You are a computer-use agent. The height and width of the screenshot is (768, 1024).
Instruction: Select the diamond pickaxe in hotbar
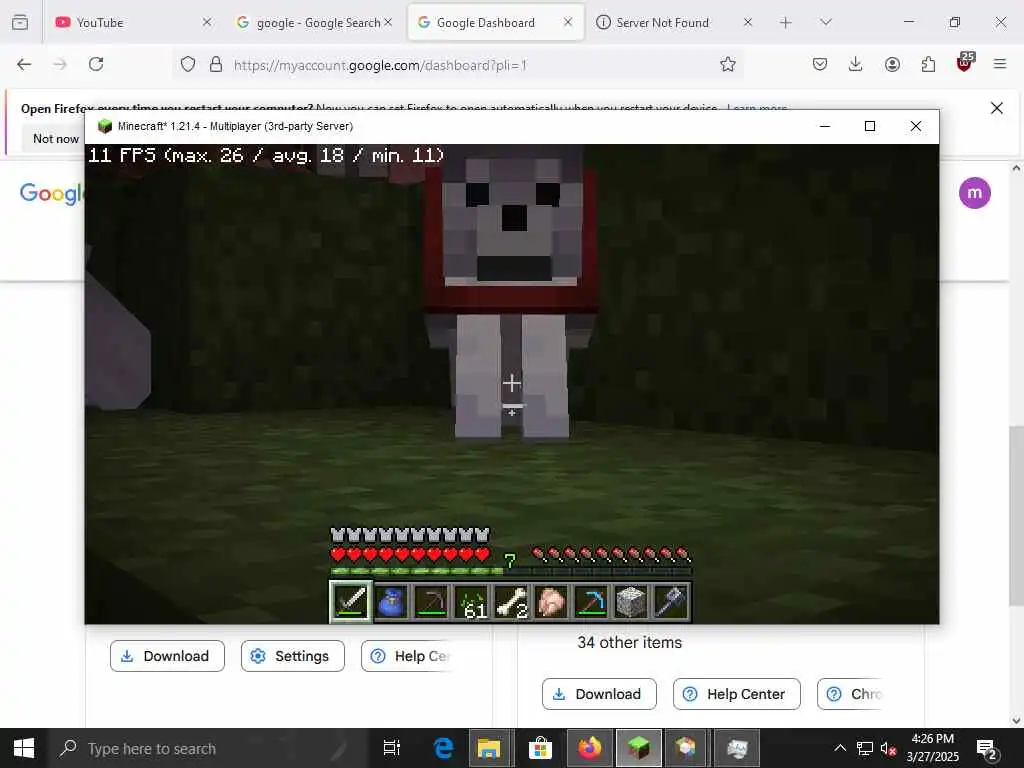[x=591, y=601]
